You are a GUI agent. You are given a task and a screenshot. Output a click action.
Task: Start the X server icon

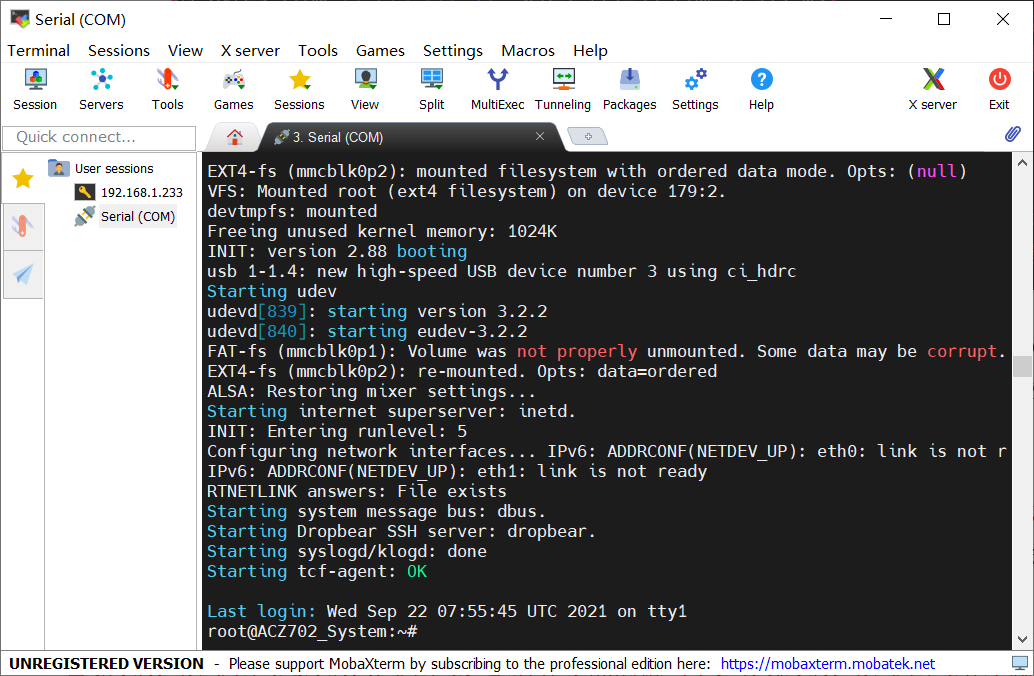coord(932,89)
